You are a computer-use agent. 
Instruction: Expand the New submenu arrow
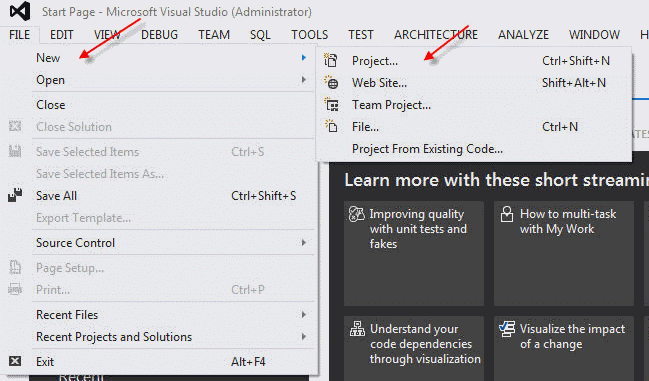304,58
